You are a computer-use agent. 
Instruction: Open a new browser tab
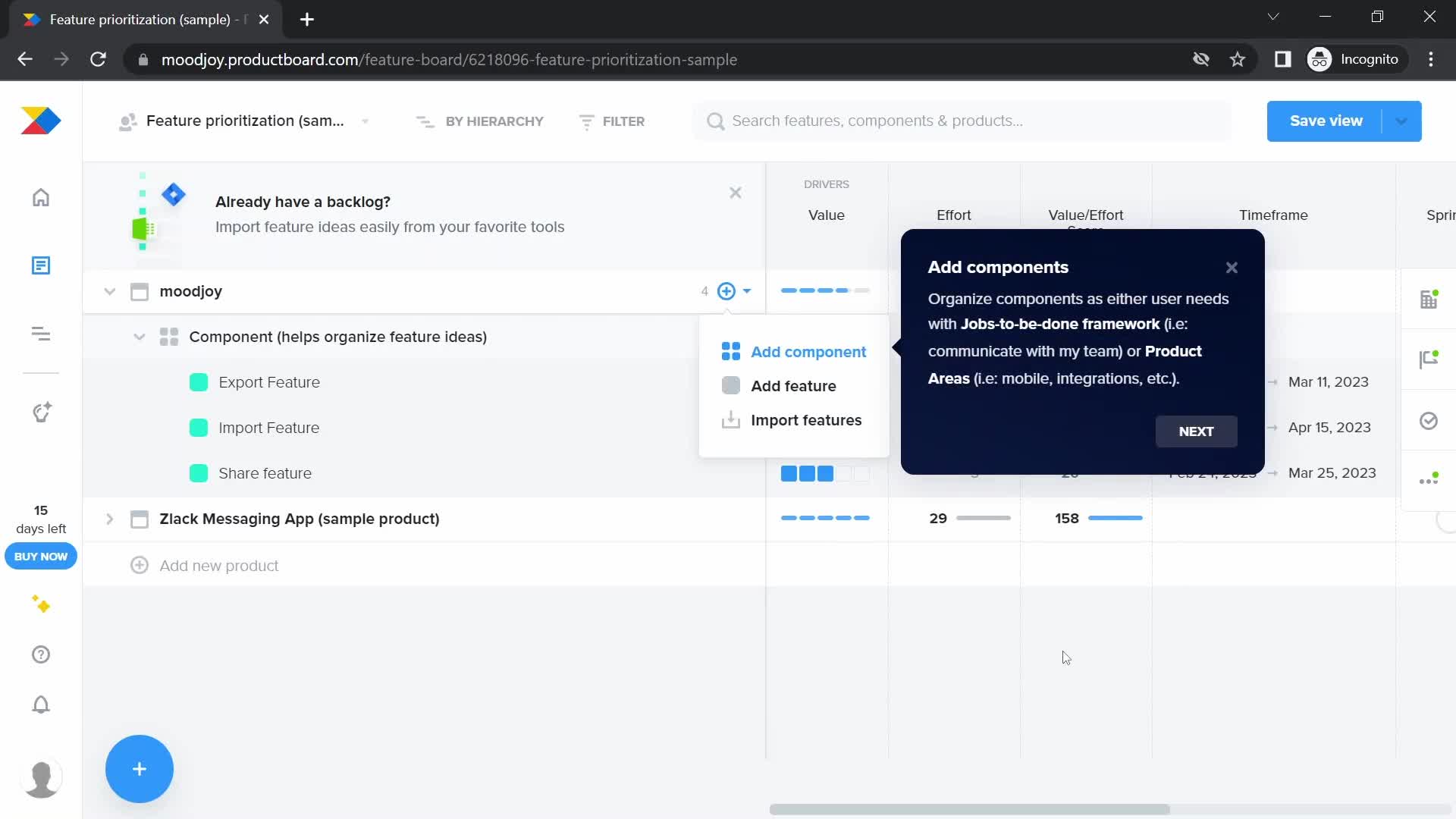(307, 20)
